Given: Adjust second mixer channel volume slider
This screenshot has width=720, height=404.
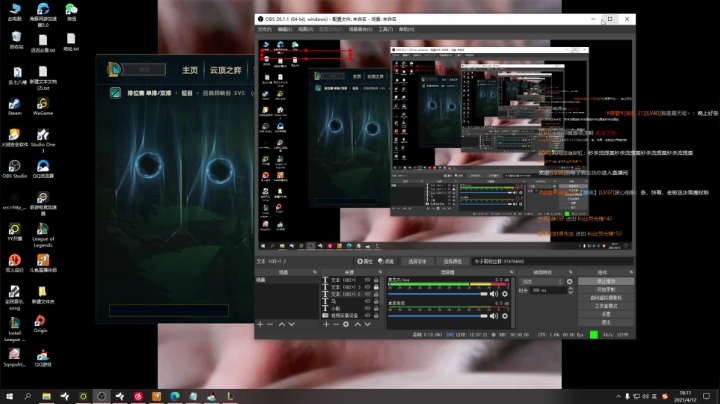Looking at the screenshot, I should point(438,316).
